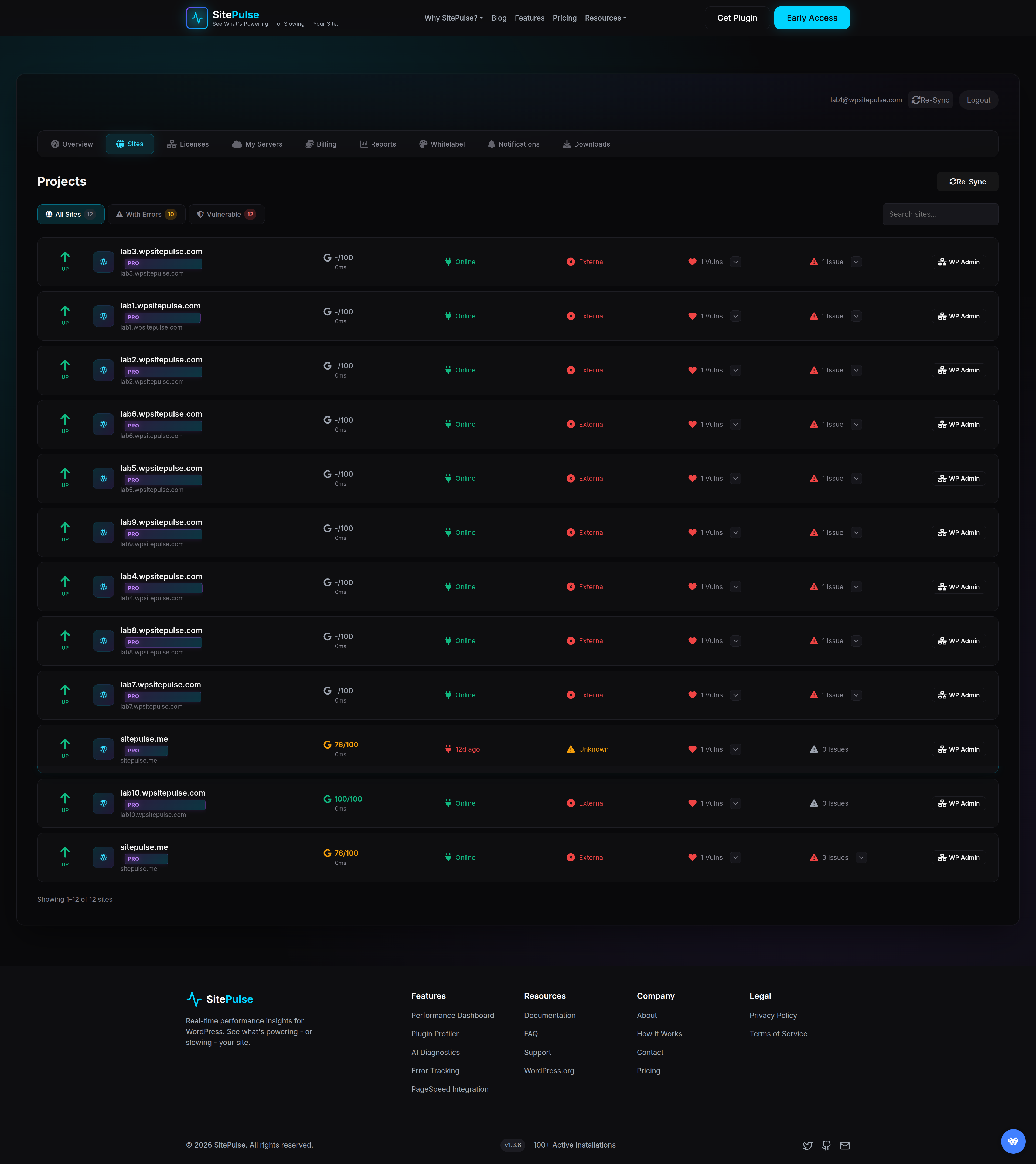1036x1164 pixels.
Task: Expand Issue chevron for lab3.wpsitepulse.com
Action: (x=856, y=262)
